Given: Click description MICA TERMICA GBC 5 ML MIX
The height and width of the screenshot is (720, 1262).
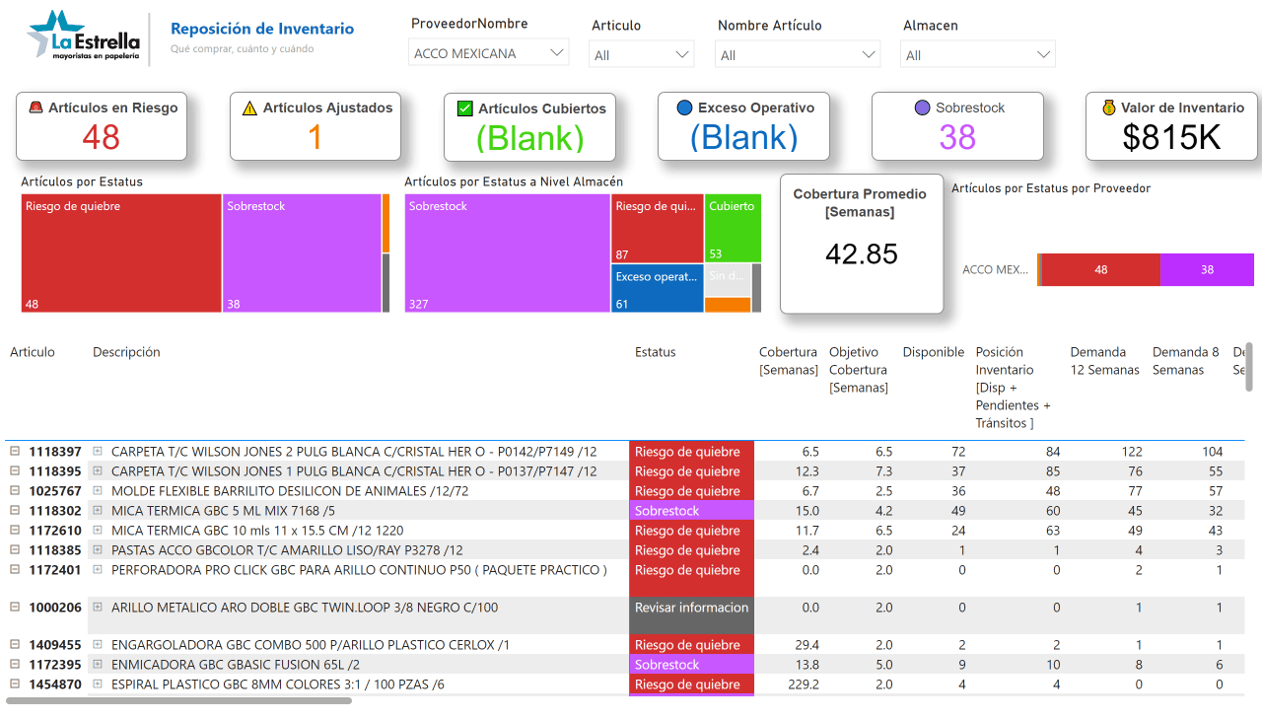Looking at the screenshot, I should 223,511.
